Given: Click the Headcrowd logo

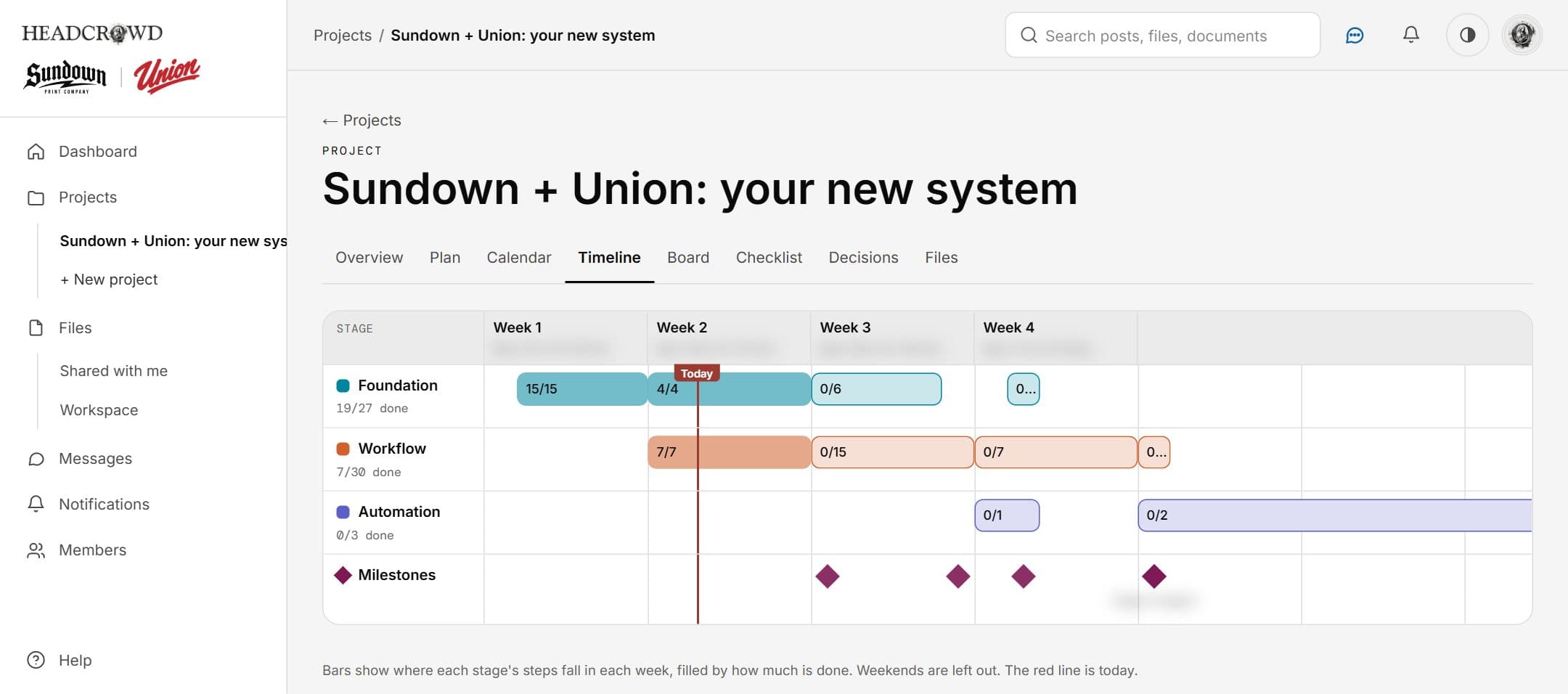Looking at the screenshot, I should point(92,33).
